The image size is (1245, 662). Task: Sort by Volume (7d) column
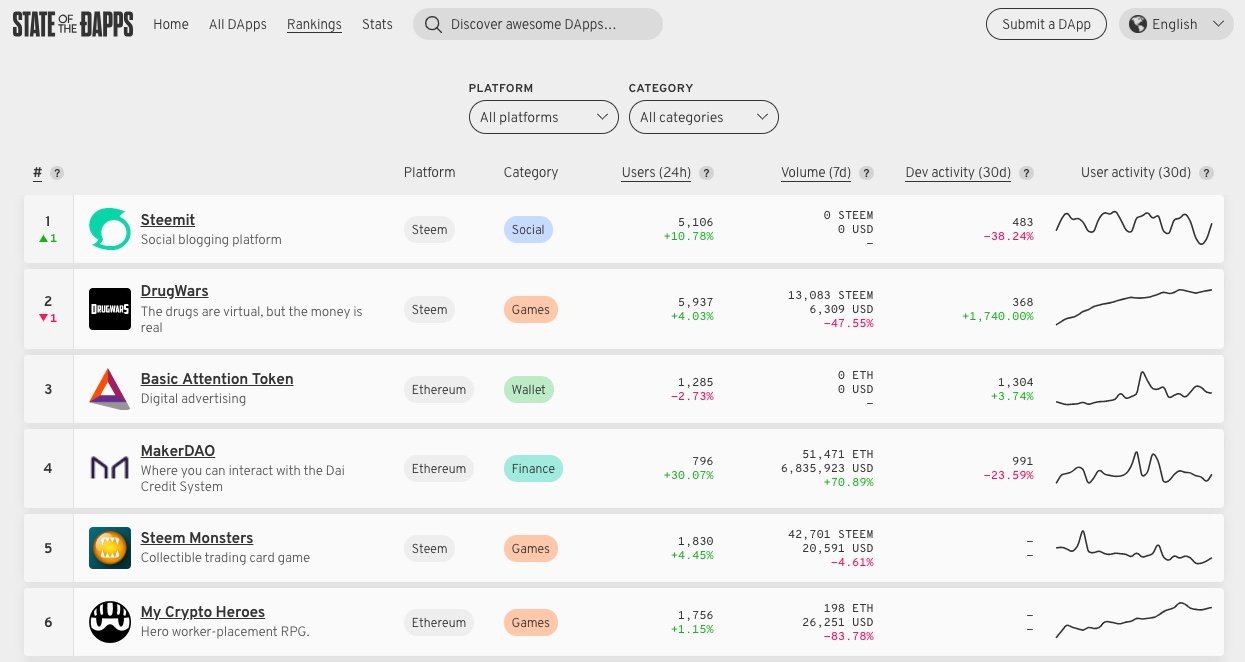pyautogui.click(x=816, y=173)
